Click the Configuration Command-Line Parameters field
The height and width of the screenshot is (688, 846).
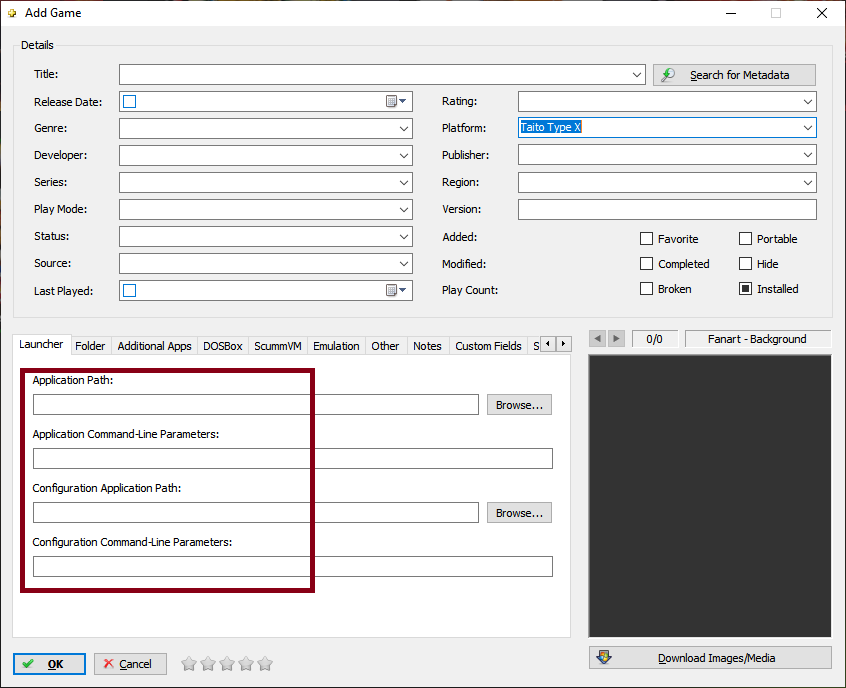pyautogui.click(x=292, y=567)
